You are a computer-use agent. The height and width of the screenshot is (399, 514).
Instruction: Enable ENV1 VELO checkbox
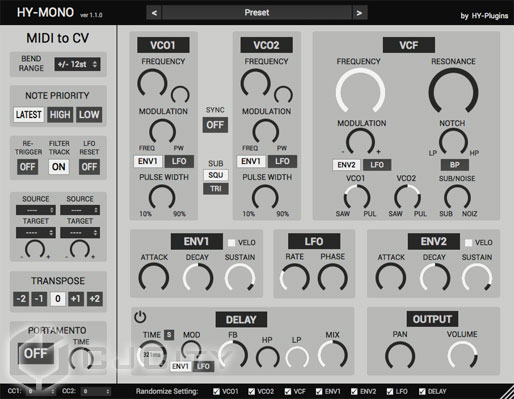pos(231,243)
